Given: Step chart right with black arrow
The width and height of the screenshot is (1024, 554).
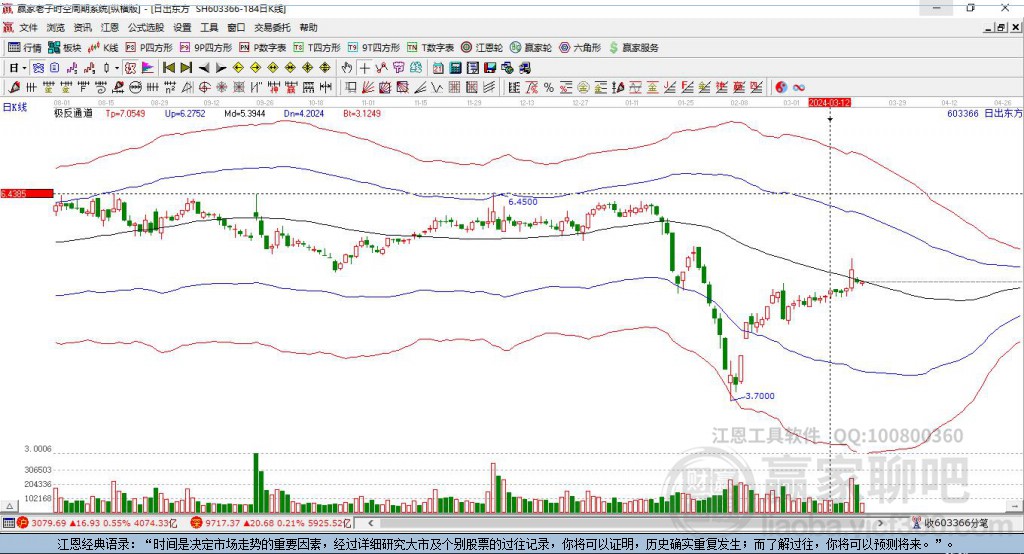Looking at the screenshot, I should 221,68.
